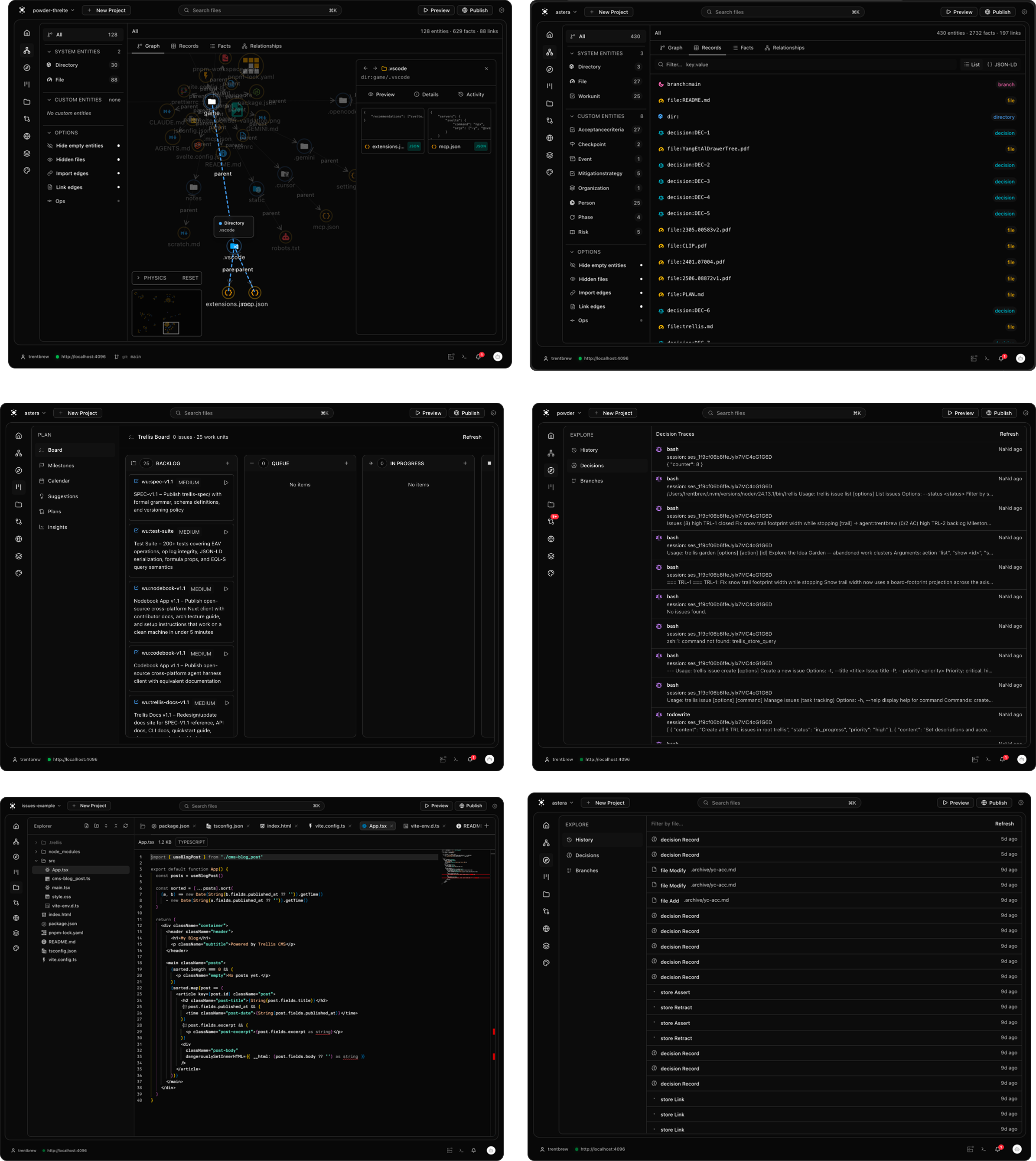Open terminal icon in astera Records window status bar

tap(987, 359)
